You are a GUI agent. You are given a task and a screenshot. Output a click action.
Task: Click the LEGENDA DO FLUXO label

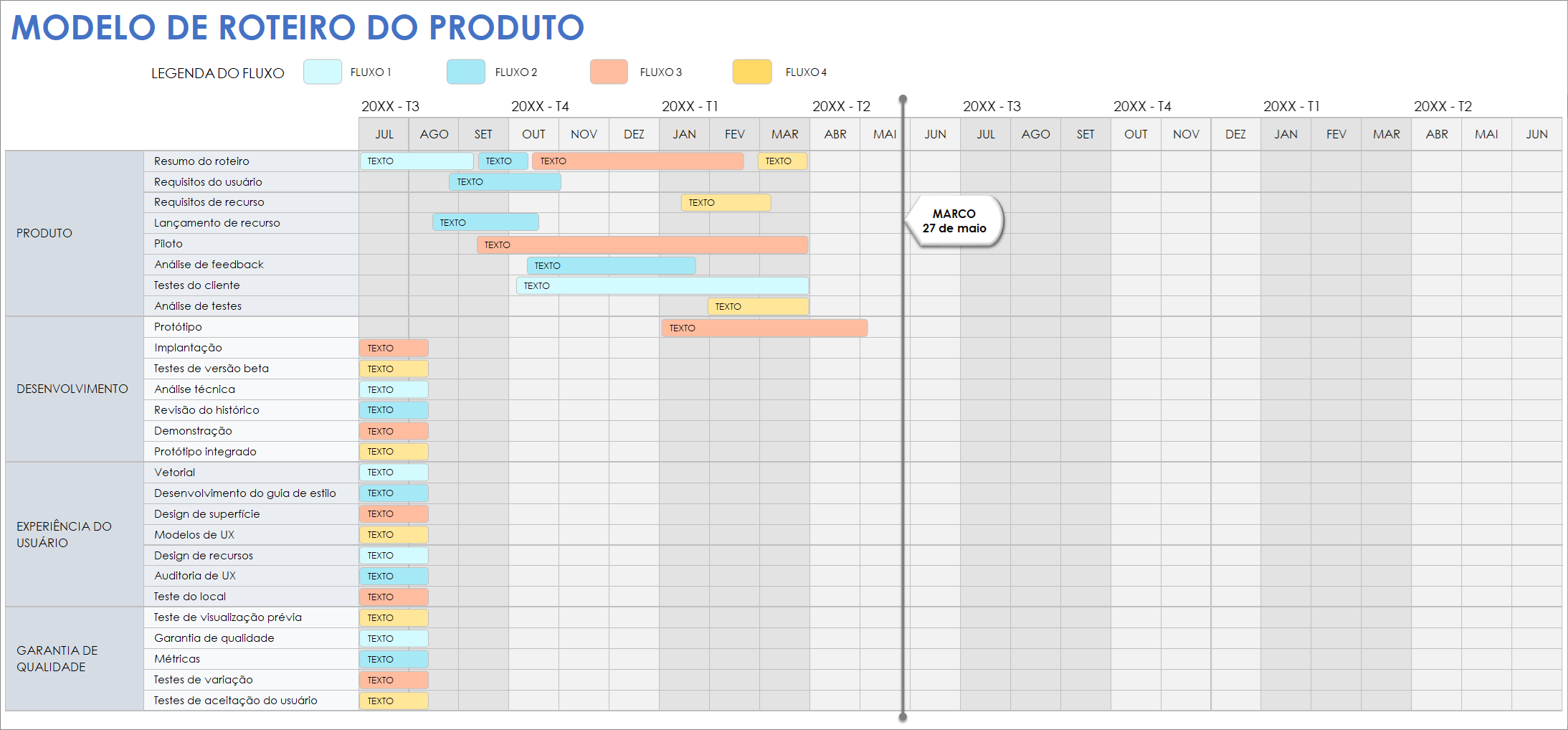pyautogui.click(x=218, y=73)
